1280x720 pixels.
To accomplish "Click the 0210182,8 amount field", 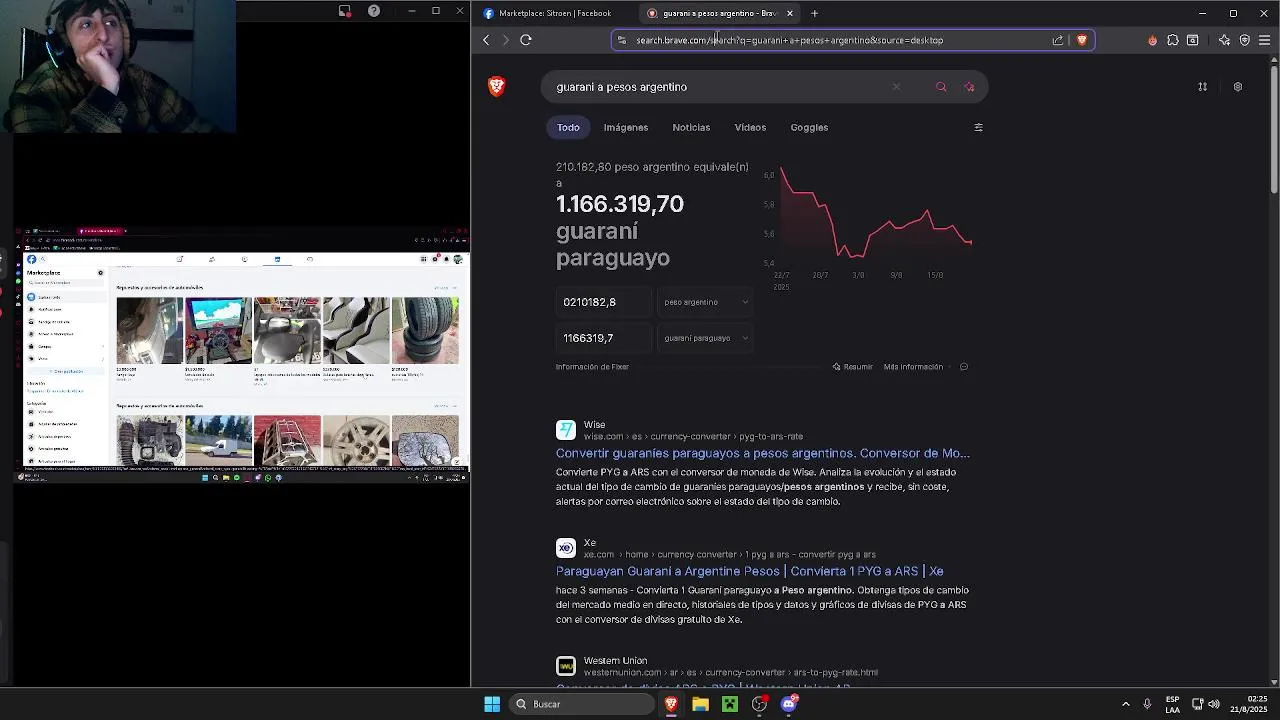I will click(603, 302).
